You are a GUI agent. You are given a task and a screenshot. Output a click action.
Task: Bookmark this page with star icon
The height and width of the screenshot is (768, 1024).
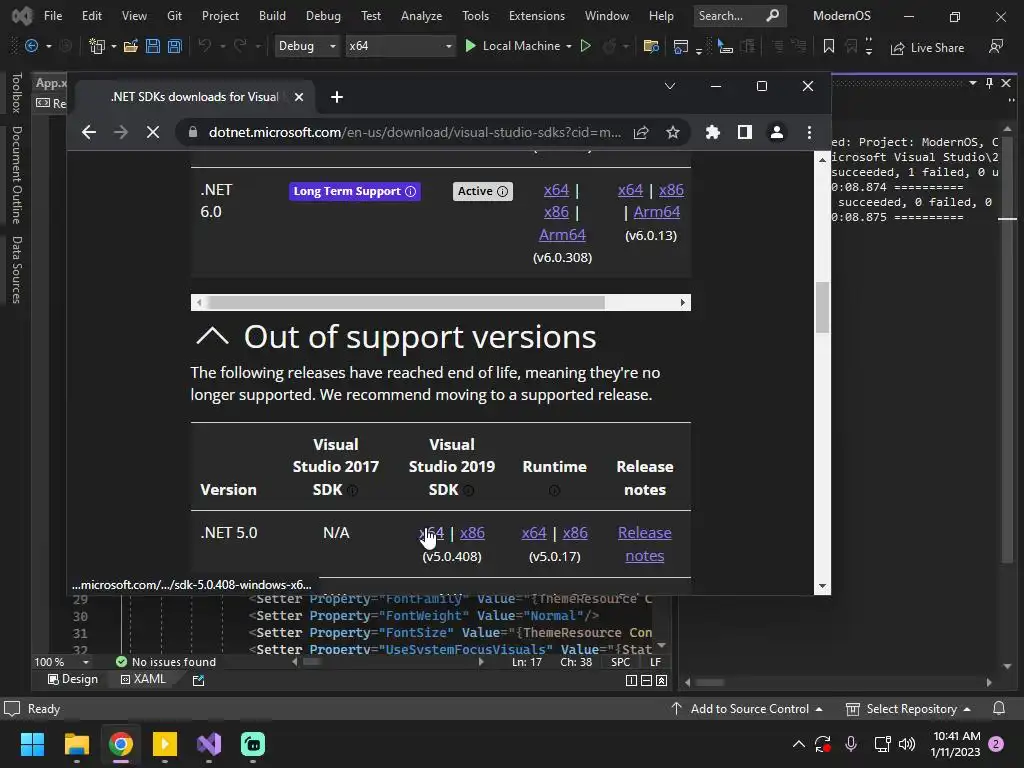[673, 133]
